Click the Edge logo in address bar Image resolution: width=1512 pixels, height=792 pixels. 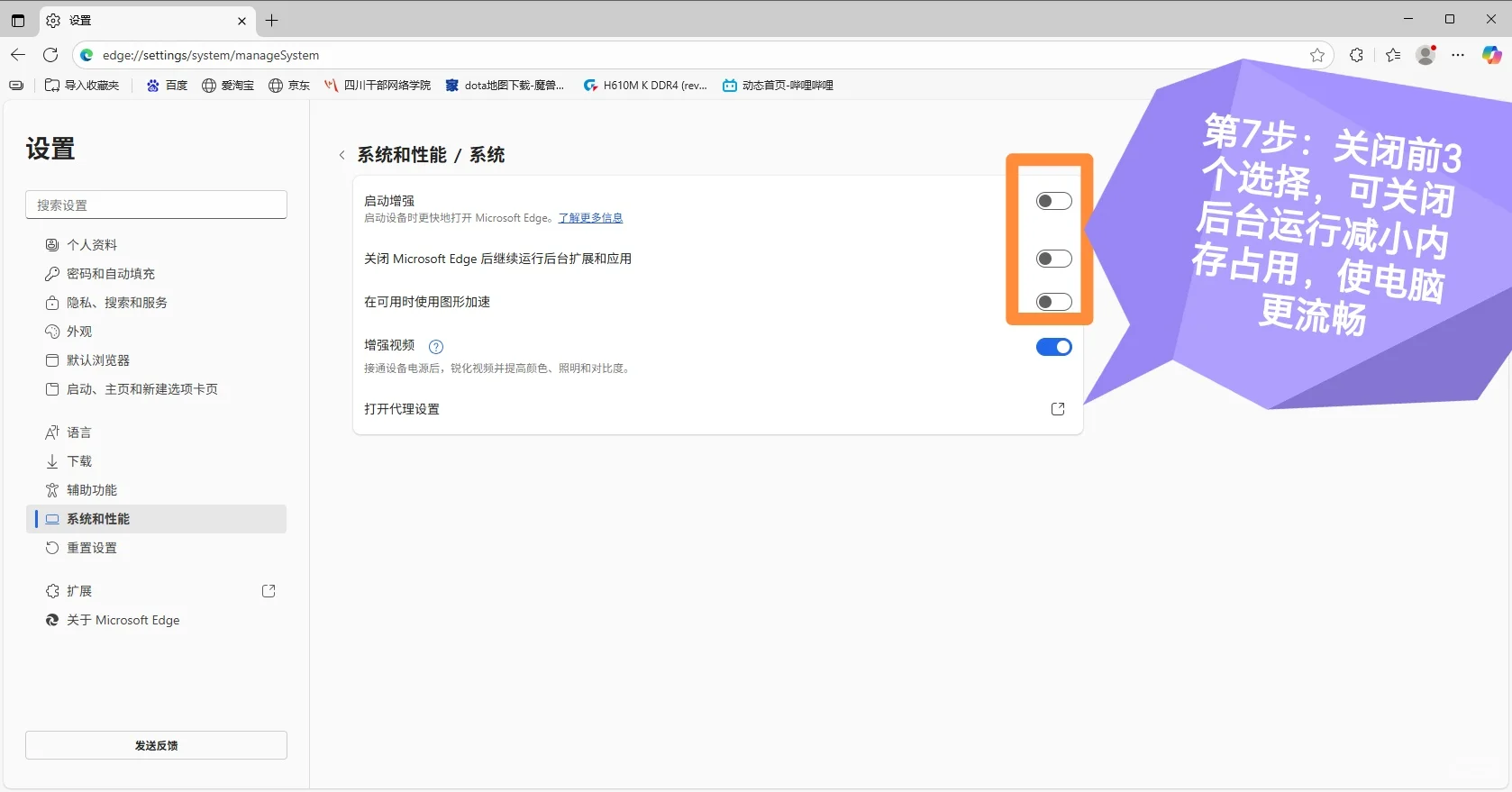coord(87,55)
